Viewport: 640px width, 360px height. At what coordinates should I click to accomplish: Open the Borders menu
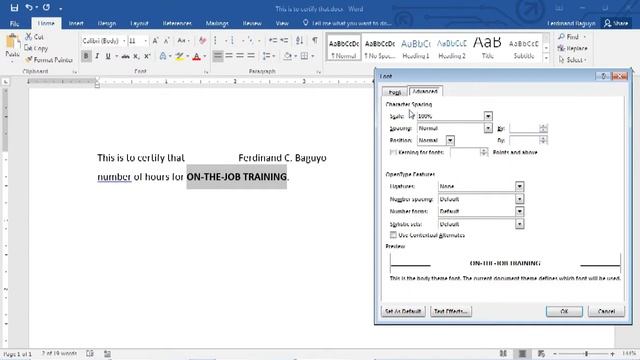313,56
